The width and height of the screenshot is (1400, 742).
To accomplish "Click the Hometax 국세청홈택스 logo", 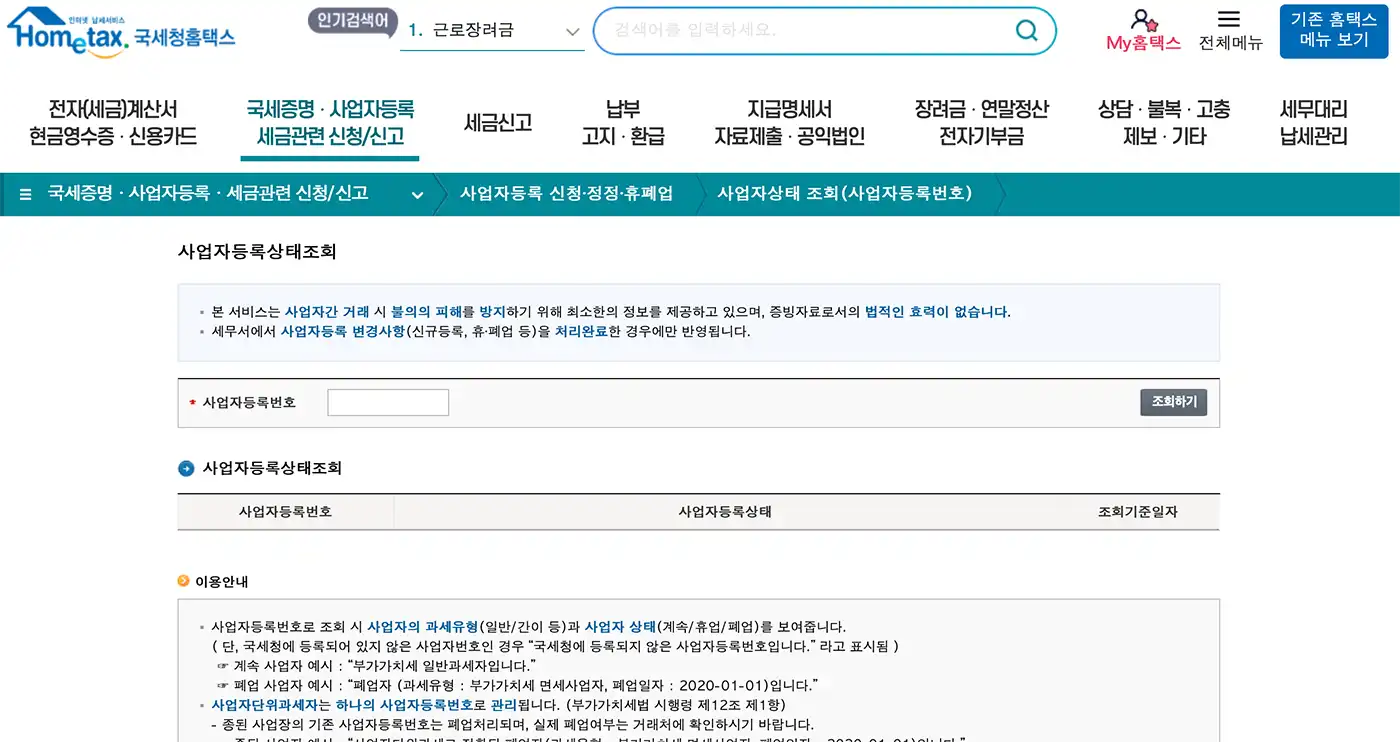I will pos(121,33).
